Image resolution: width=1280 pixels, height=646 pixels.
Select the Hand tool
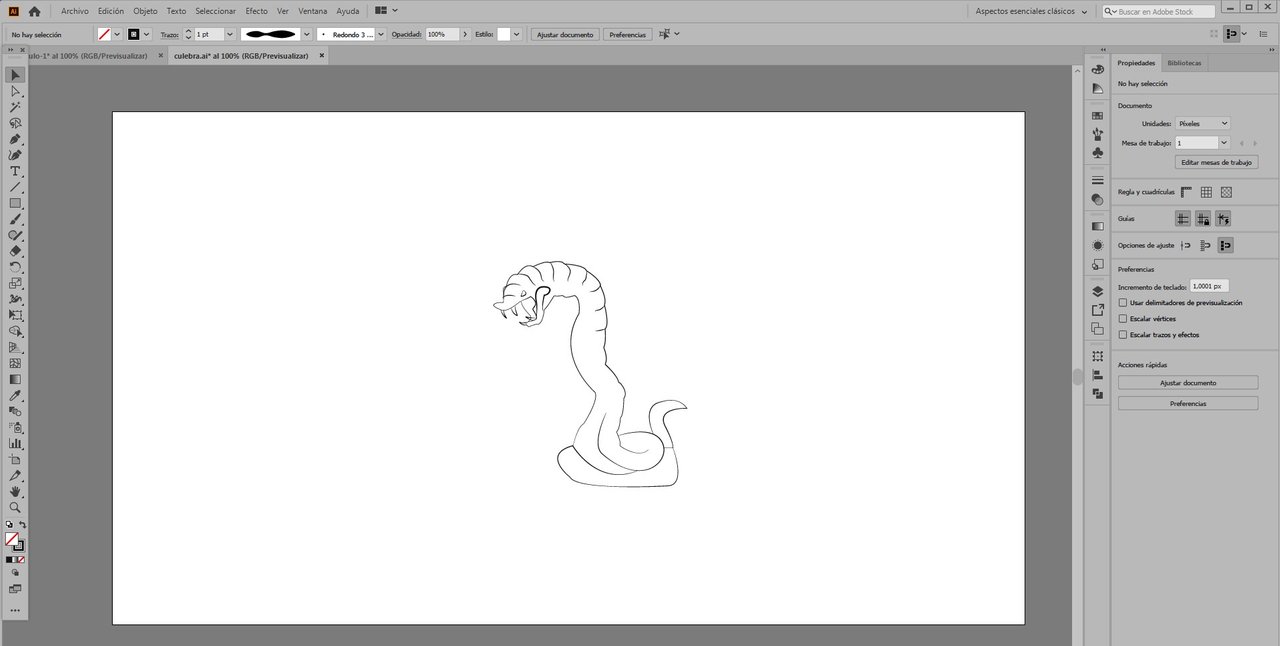point(15,491)
